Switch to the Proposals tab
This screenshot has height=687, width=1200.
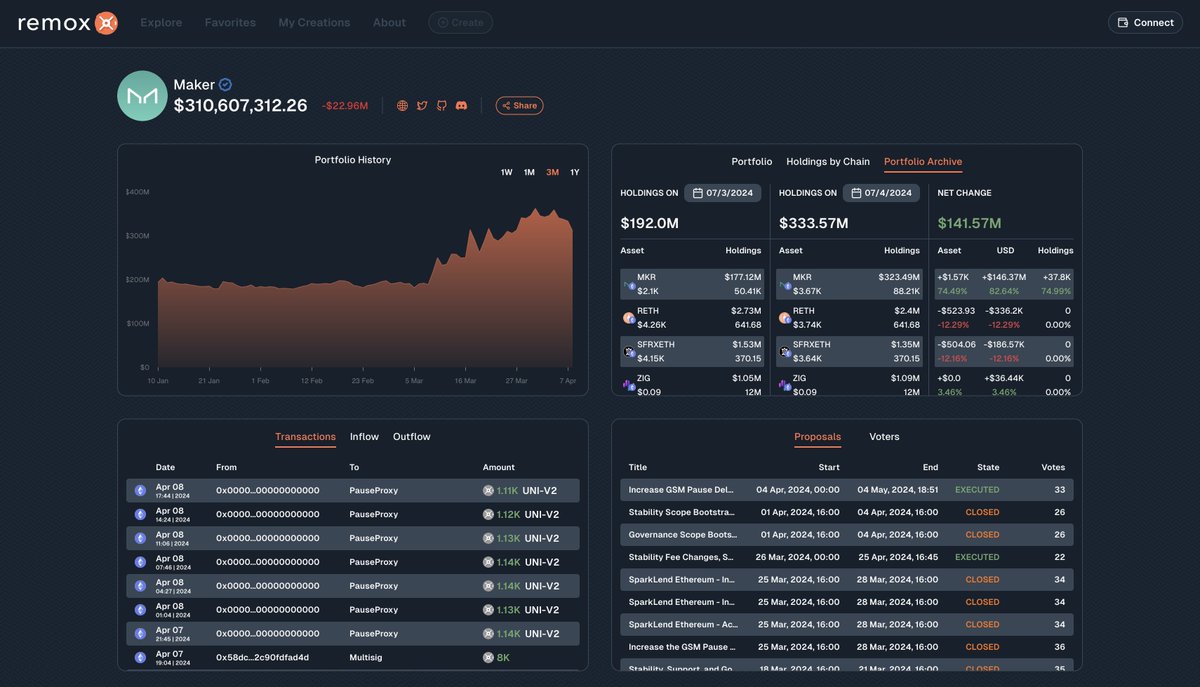817,436
